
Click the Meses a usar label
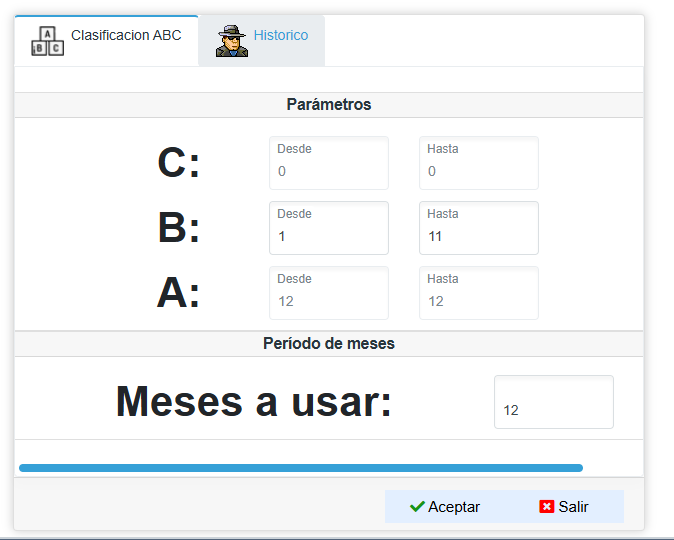[x=254, y=401]
